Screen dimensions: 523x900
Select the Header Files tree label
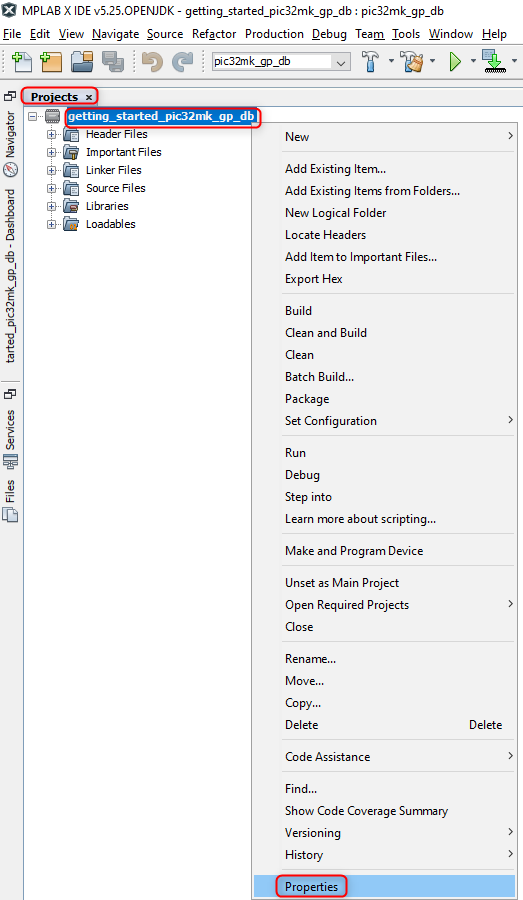click(117, 134)
